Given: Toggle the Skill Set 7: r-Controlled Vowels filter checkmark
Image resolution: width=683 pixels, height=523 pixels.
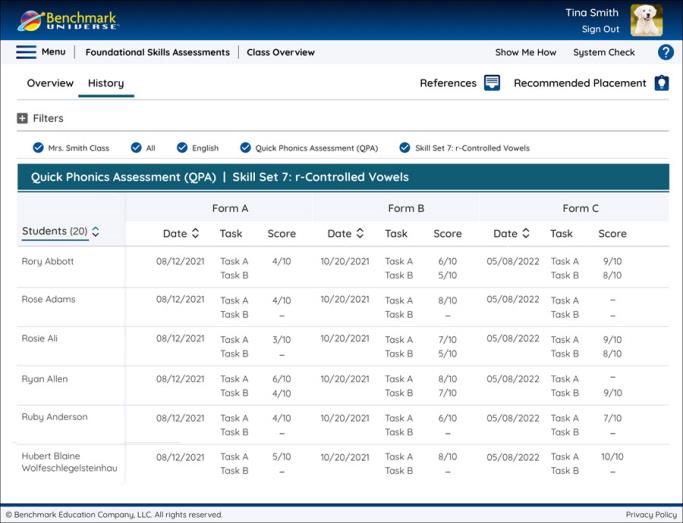Looking at the screenshot, I should [405, 148].
